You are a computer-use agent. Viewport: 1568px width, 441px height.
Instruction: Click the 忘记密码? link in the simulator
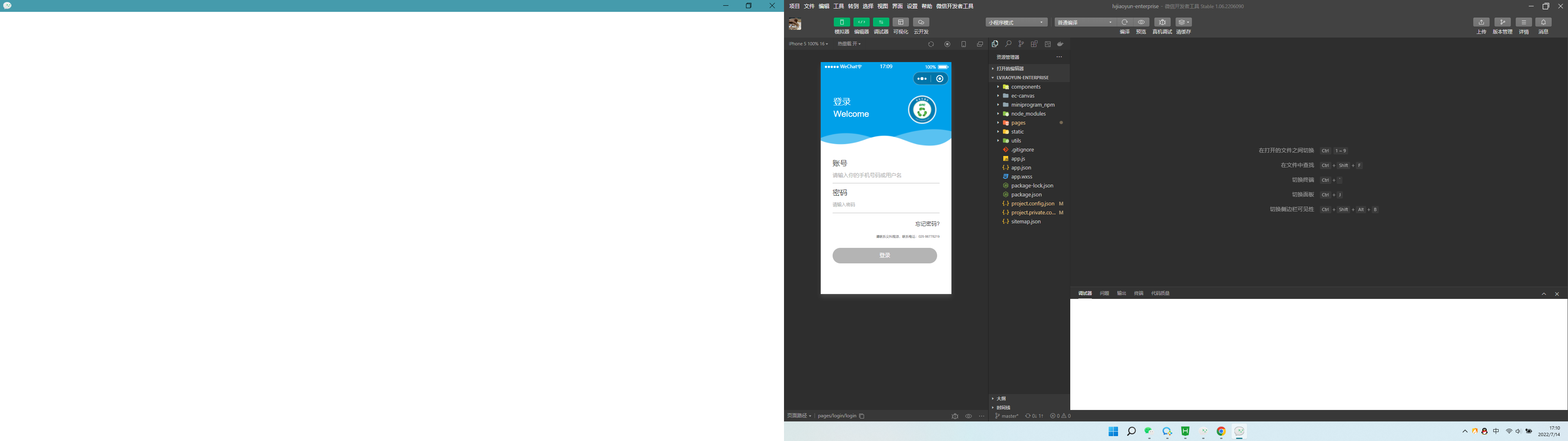tap(927, 224)
